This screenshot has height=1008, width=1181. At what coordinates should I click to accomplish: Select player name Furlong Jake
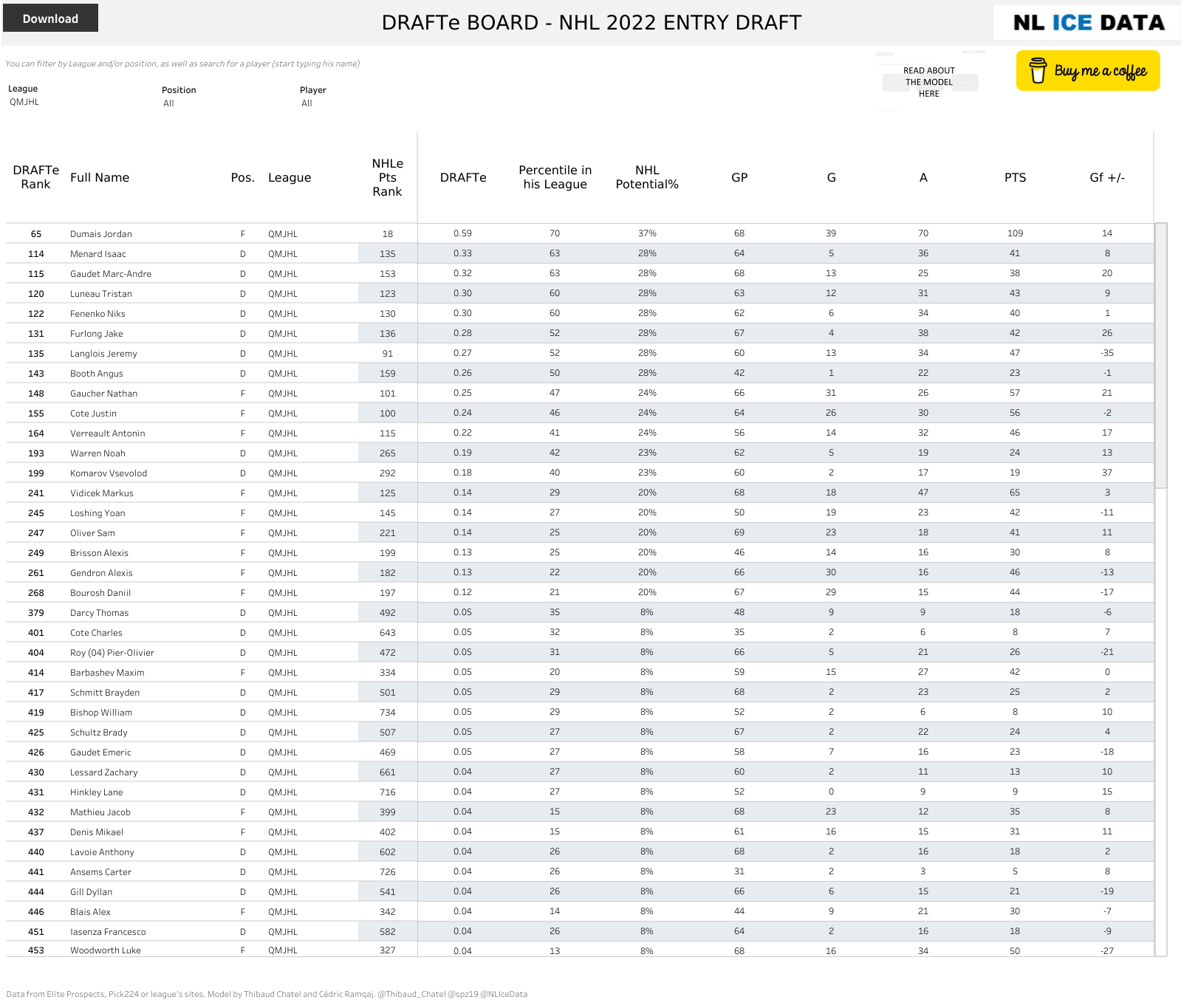[97, 334]
